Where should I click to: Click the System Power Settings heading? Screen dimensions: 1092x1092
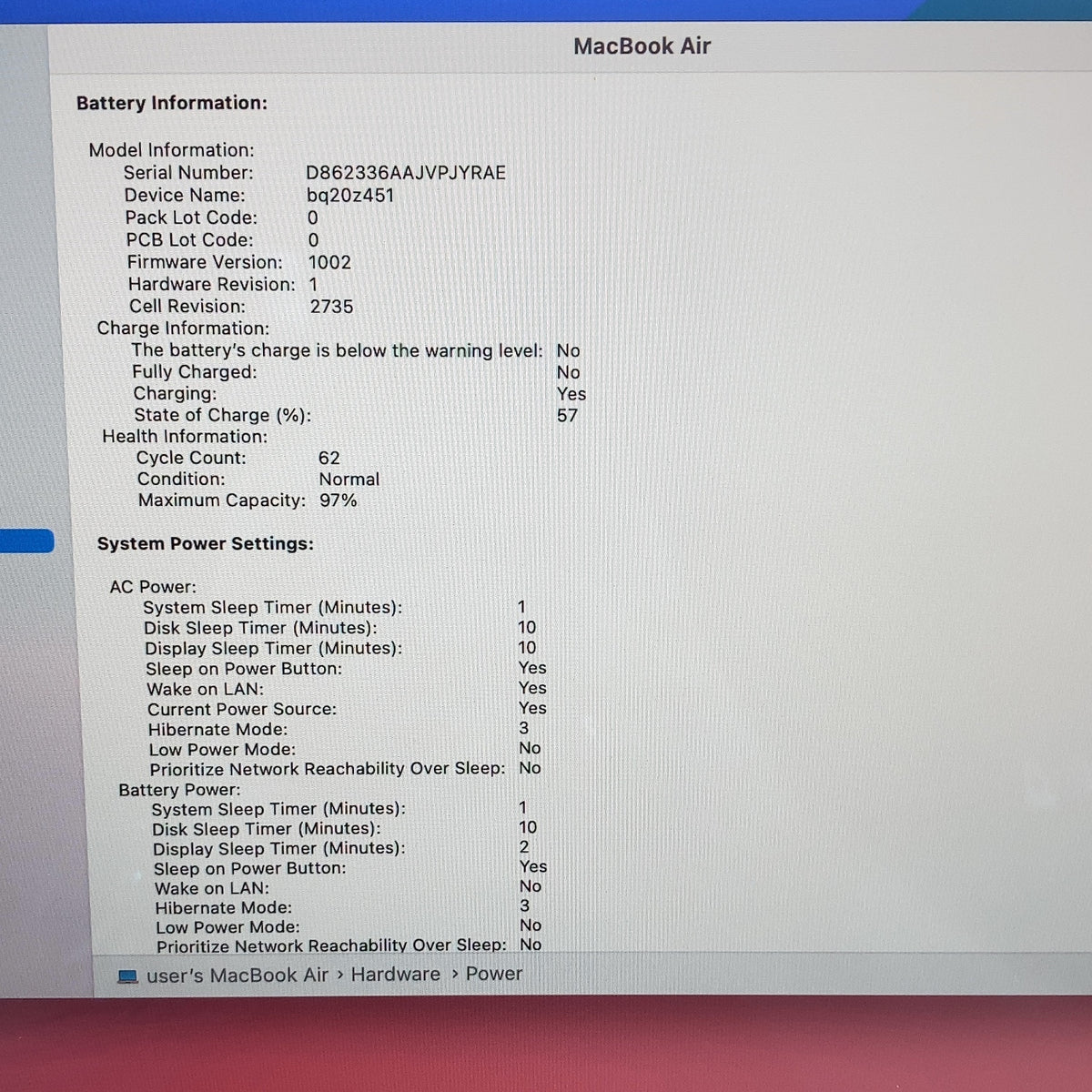point(206,544)
